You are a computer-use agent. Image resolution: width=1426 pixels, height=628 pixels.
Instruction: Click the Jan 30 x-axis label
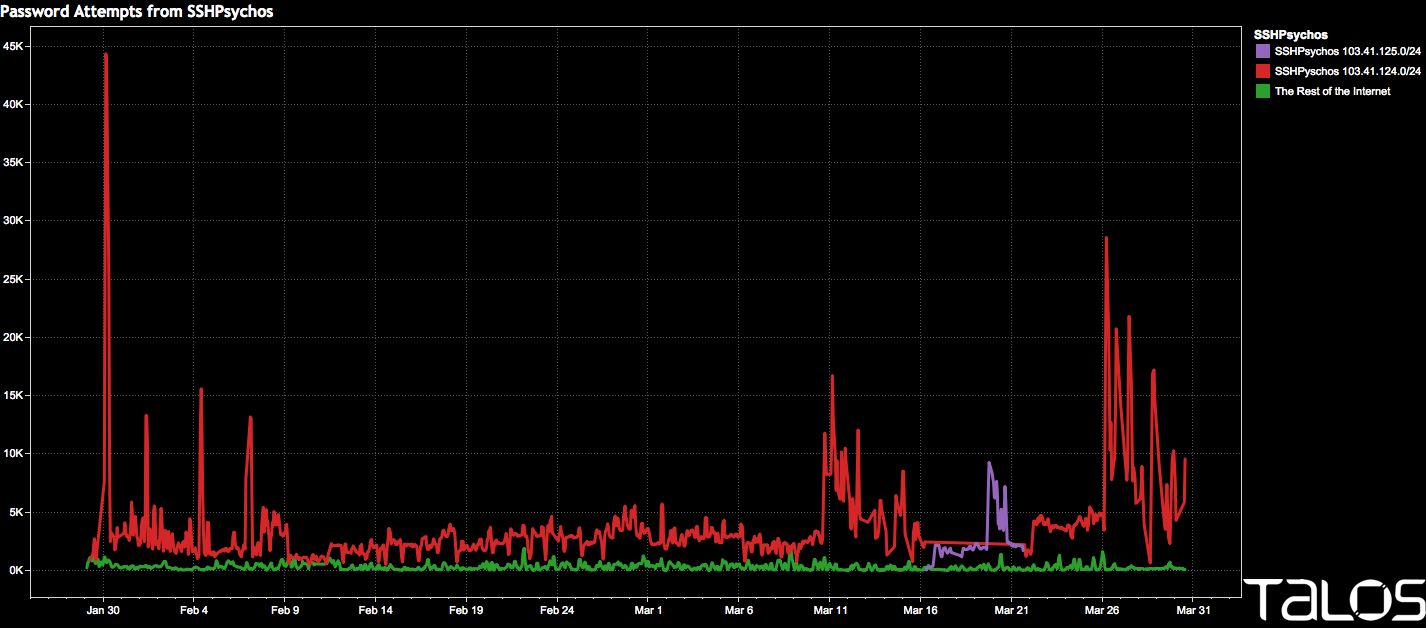pyautogui.click(x=103, y=609)
